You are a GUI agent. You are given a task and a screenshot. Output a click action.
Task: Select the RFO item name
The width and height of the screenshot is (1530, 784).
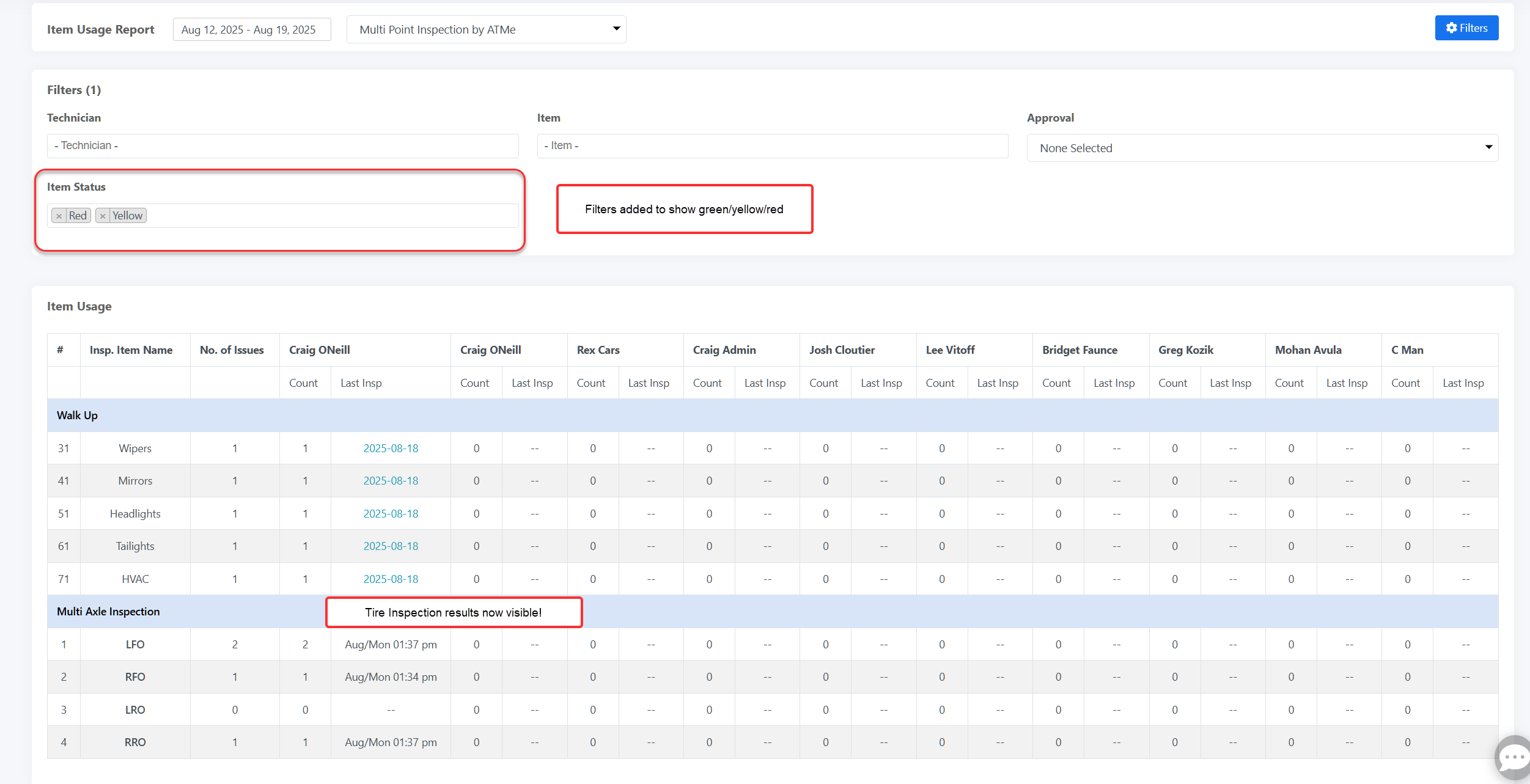pos(135,676)
